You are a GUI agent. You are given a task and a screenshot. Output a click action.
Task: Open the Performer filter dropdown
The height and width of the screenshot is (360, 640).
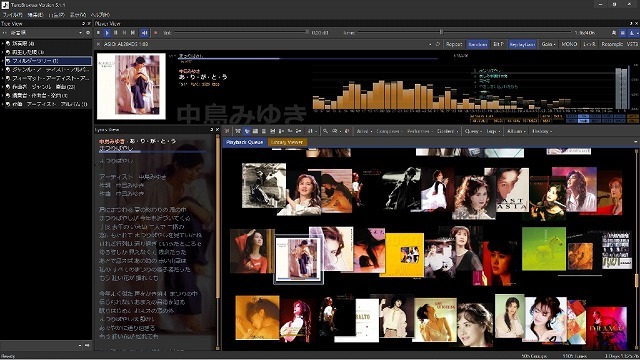click(x=420, y=131)
